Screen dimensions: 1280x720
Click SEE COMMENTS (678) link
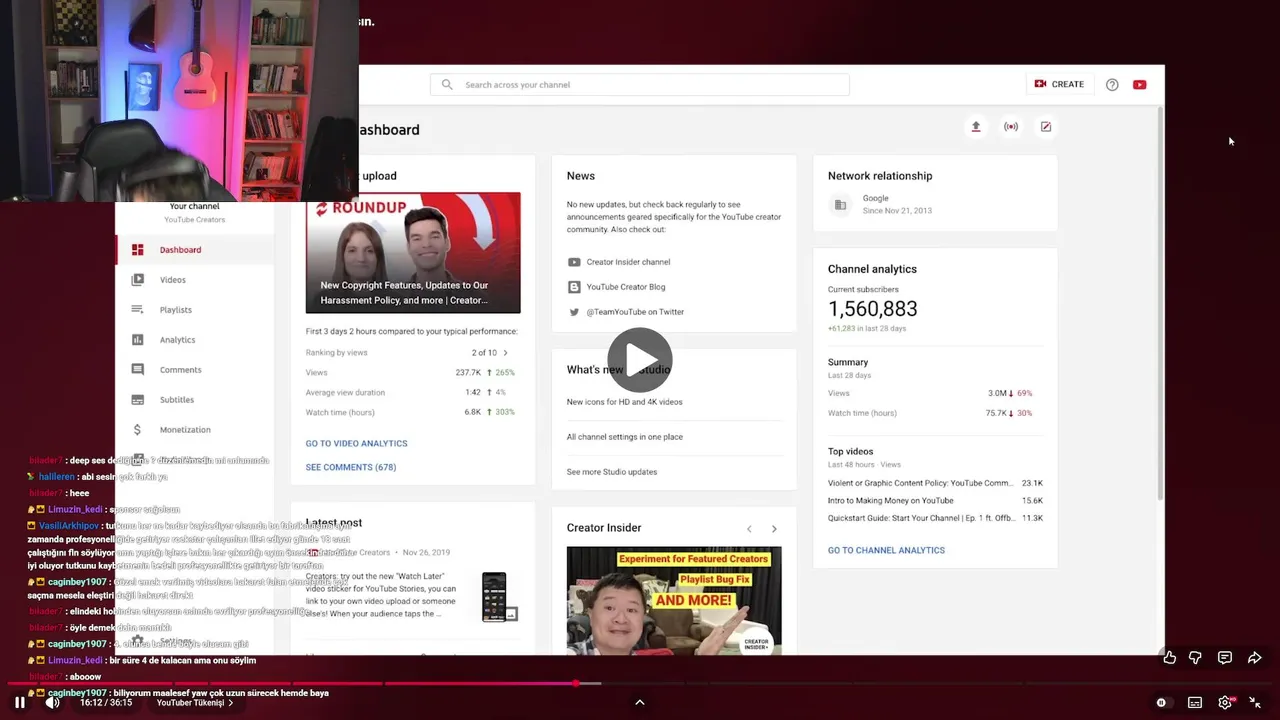pyautogui.click(x=351, y=467)
